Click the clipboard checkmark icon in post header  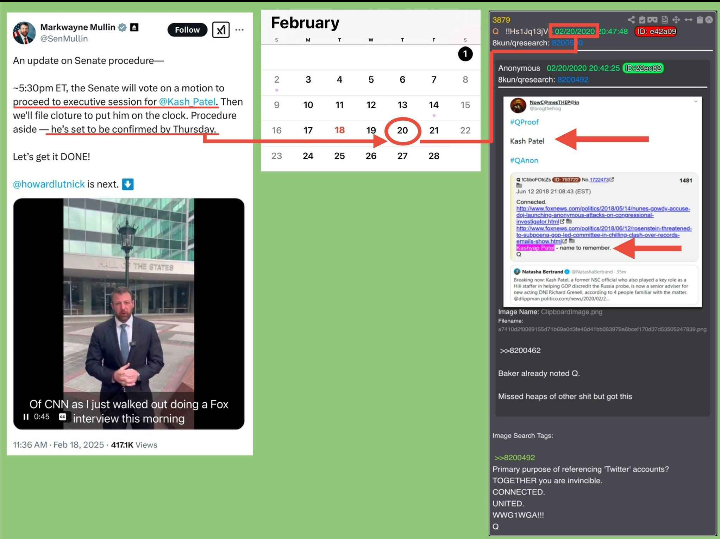(642, 20)
